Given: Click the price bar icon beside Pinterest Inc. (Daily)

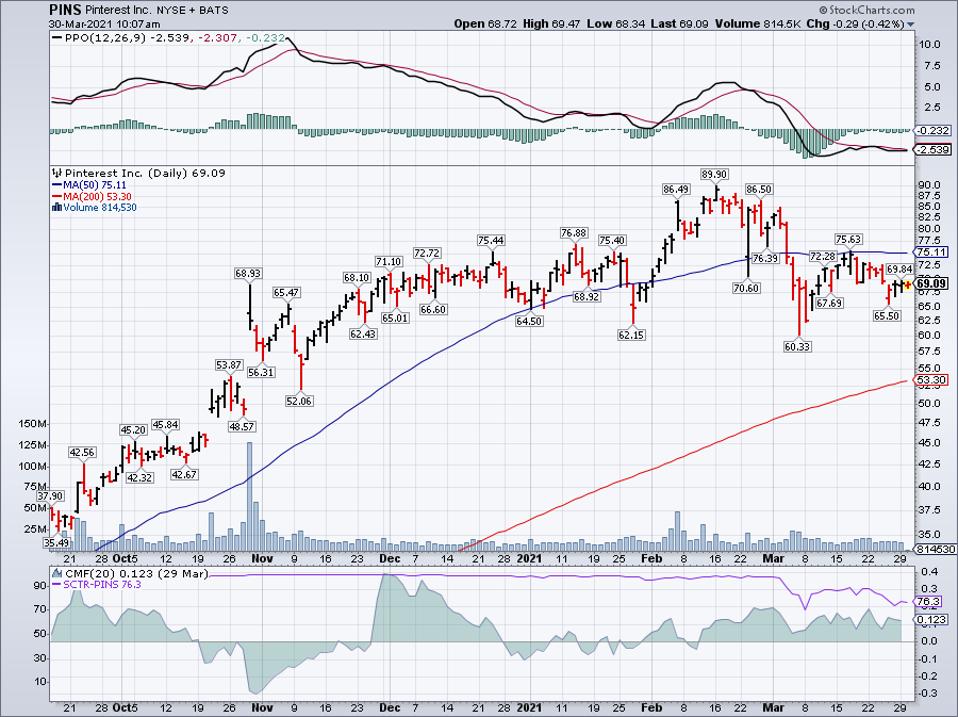Looking at the screenshot, I should click(57, 173).
